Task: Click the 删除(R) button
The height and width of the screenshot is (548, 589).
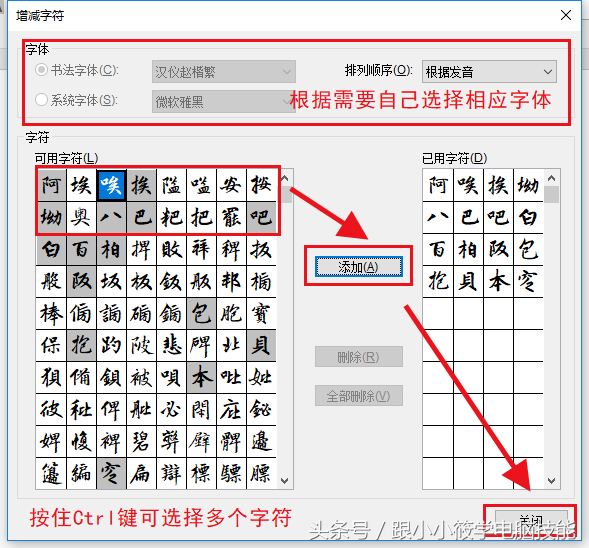Action: coord(359,356)
